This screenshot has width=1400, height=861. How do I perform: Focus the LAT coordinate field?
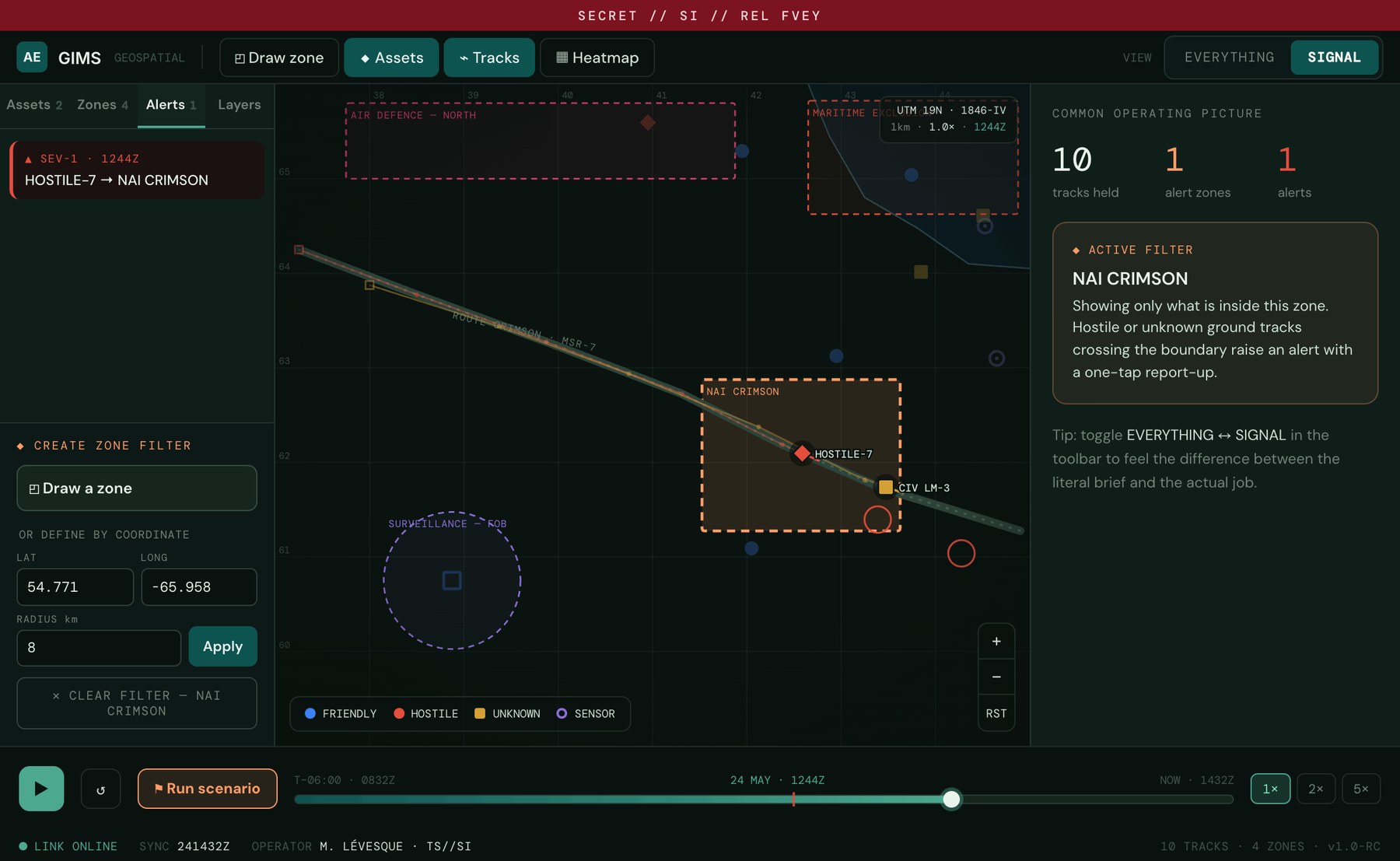click(x=75, y=587)
